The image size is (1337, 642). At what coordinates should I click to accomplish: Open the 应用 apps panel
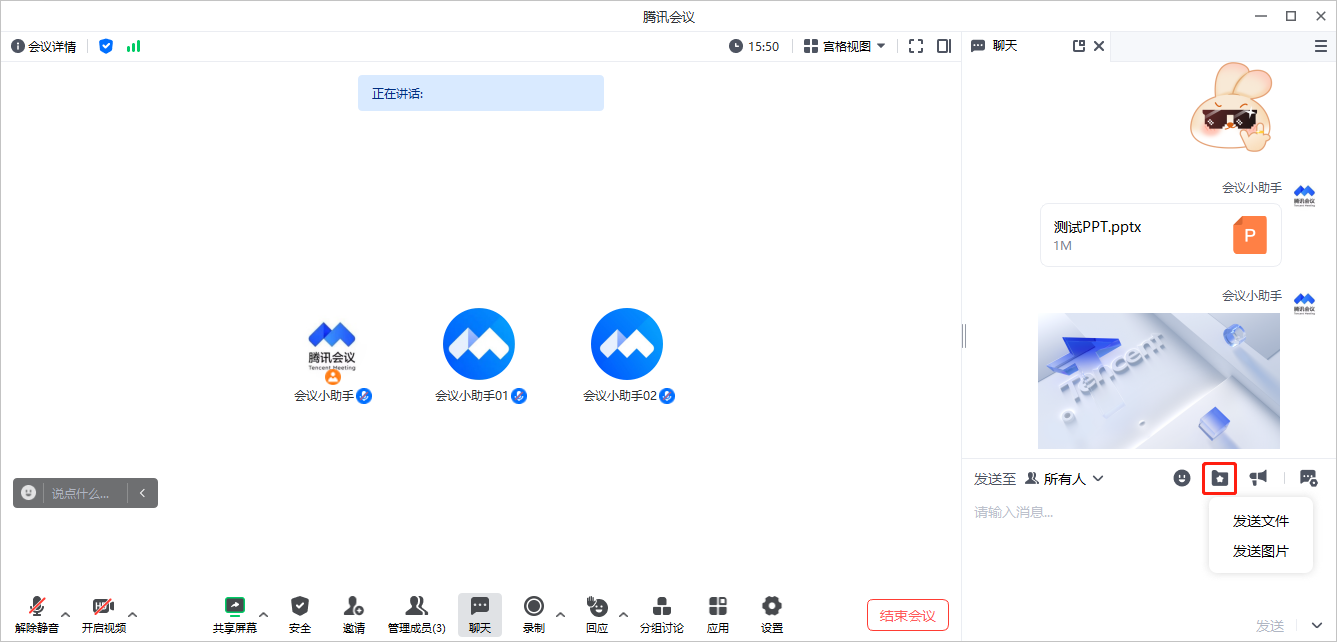click(718, 615)
